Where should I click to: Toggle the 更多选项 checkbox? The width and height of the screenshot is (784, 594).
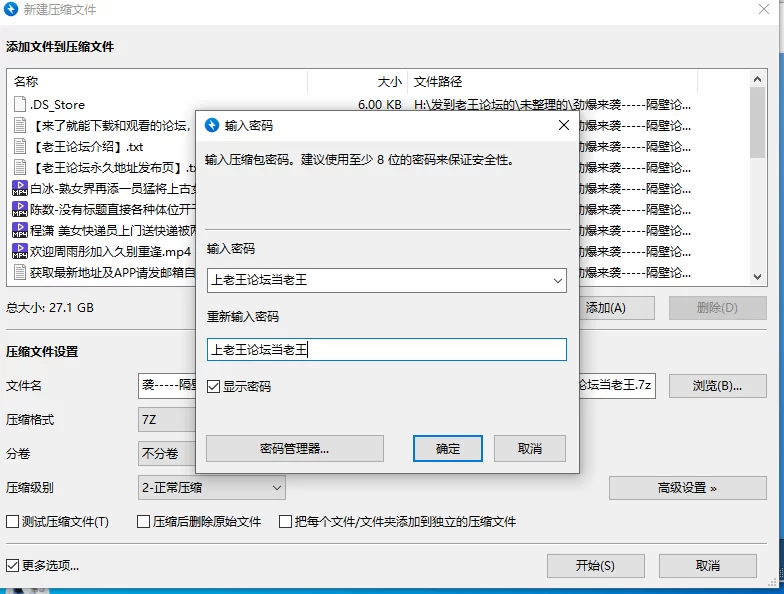pos(13,566)
